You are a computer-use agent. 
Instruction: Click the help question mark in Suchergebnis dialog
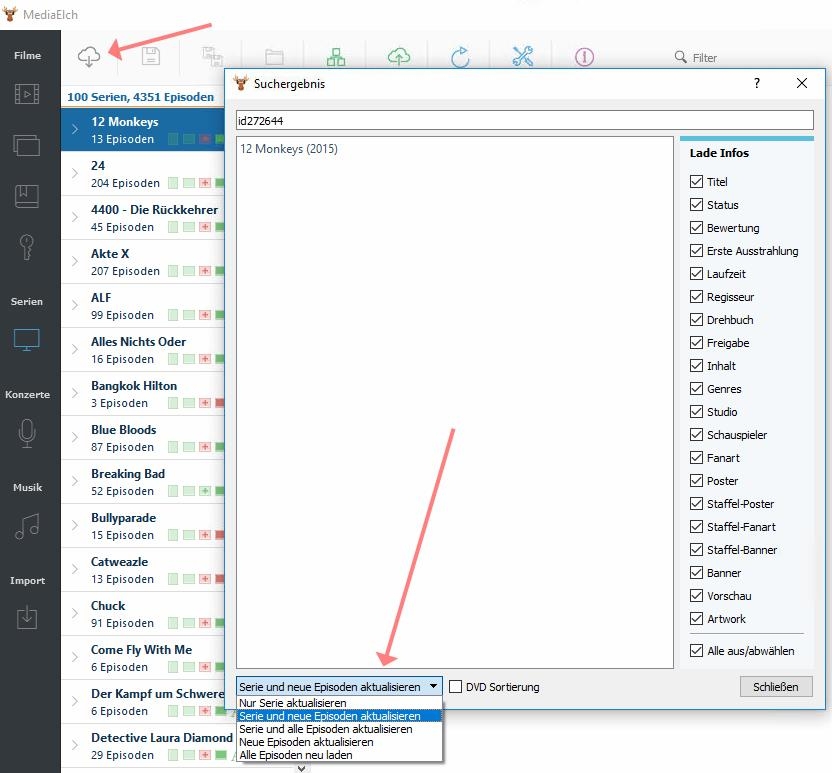(757, 83)
